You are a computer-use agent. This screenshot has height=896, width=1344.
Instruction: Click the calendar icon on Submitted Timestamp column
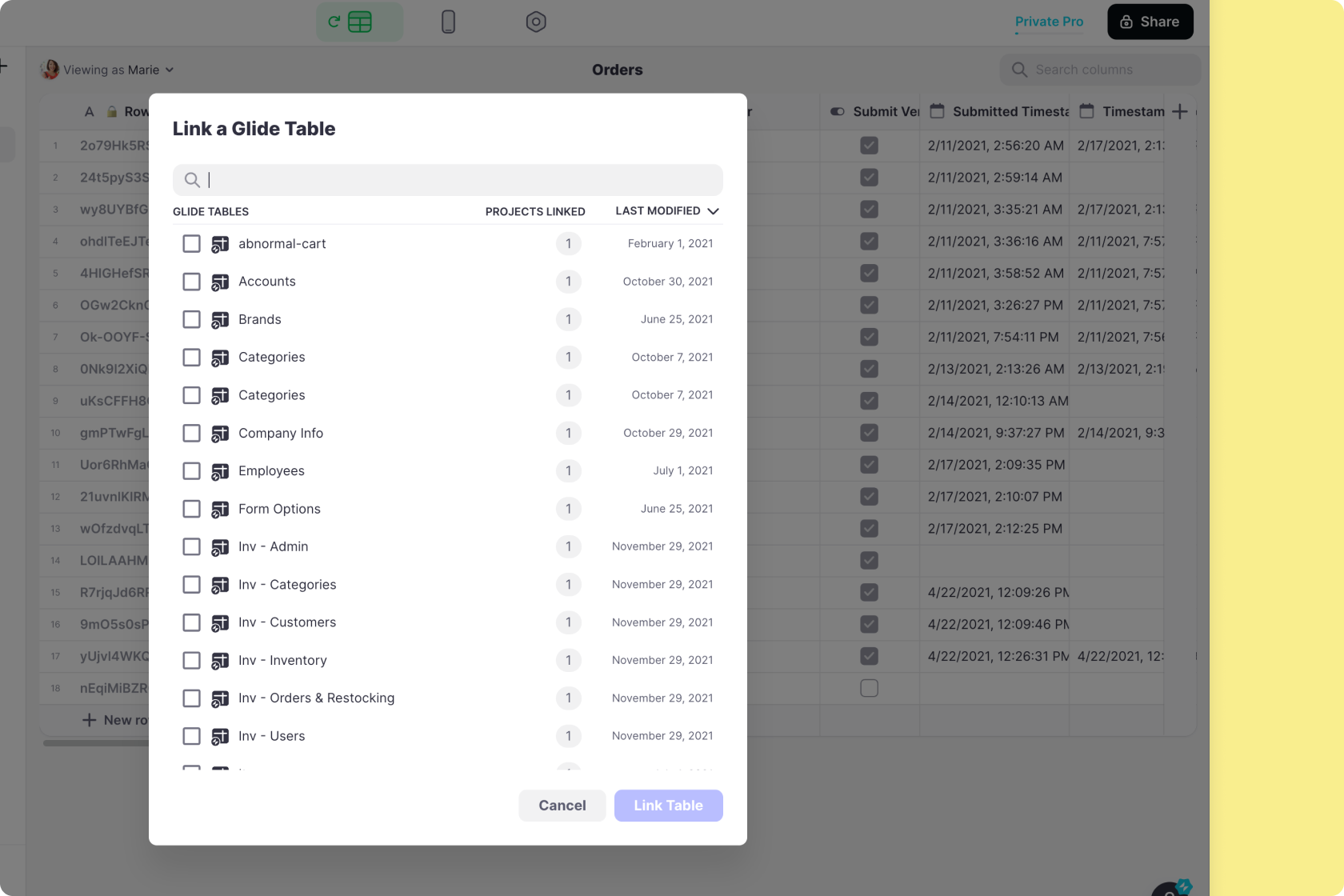click(937, 112)
